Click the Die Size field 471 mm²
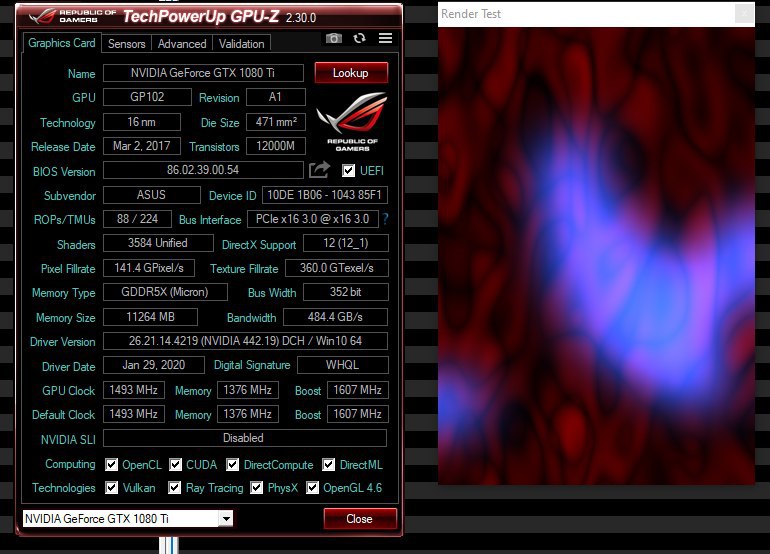 point(275,122)
